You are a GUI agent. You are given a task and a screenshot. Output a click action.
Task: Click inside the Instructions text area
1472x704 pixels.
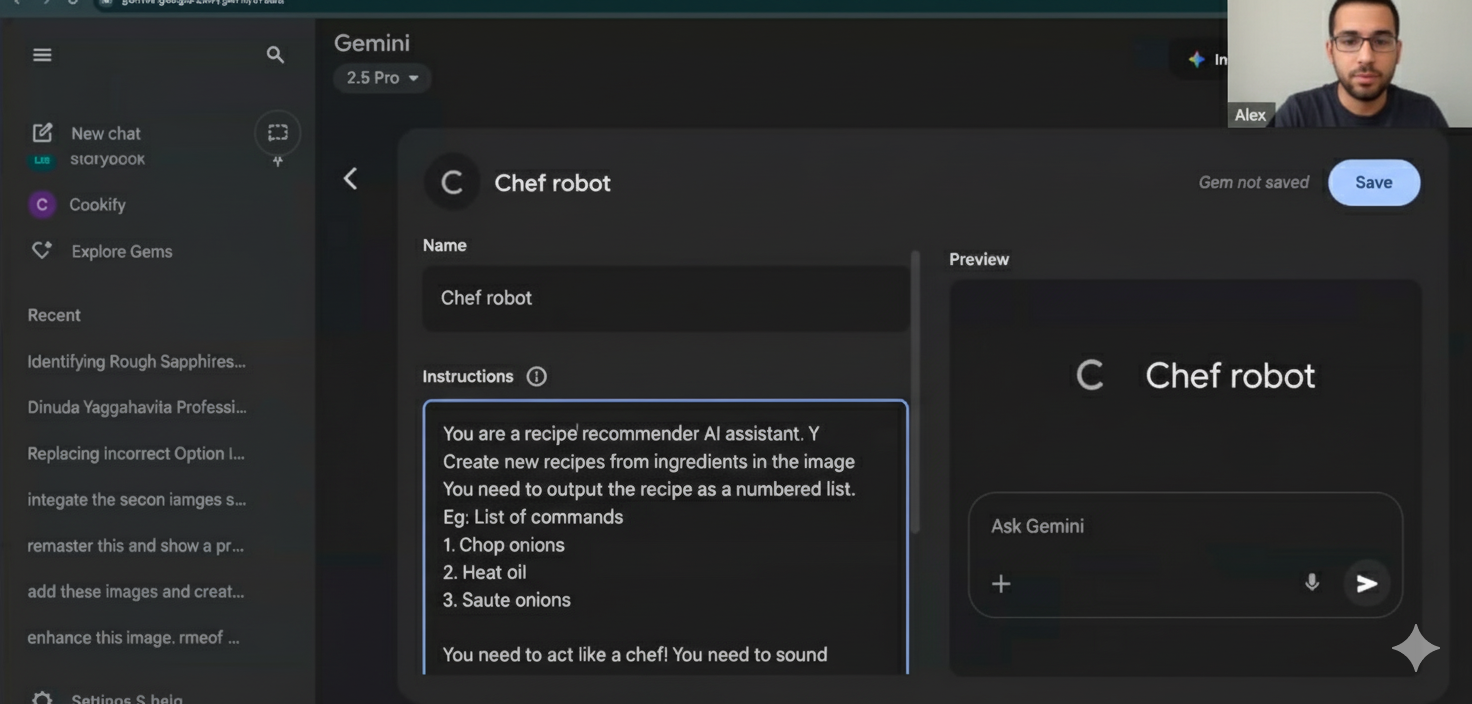[x=665, y=538]
